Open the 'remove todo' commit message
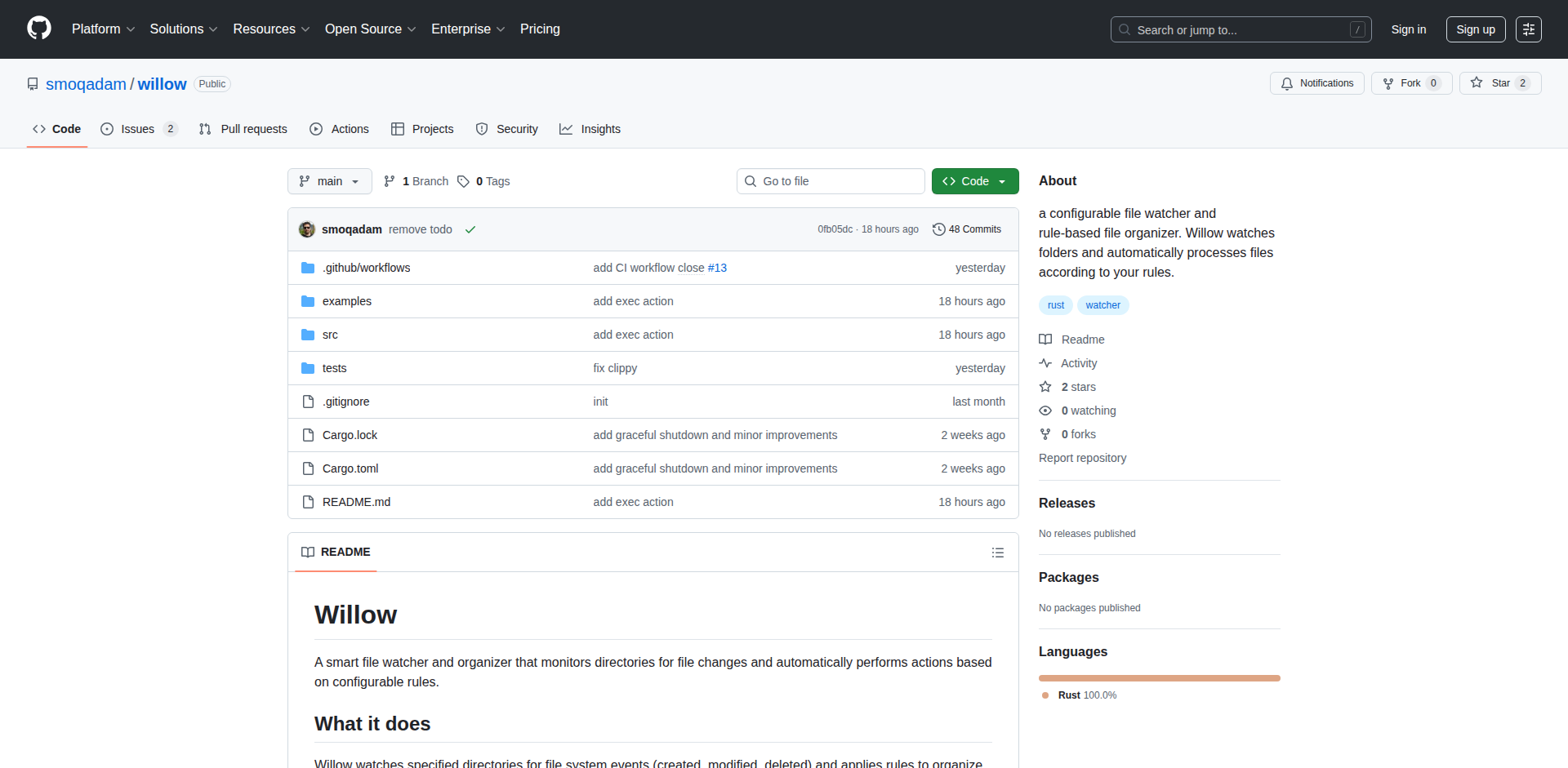 tap(421, 229)
